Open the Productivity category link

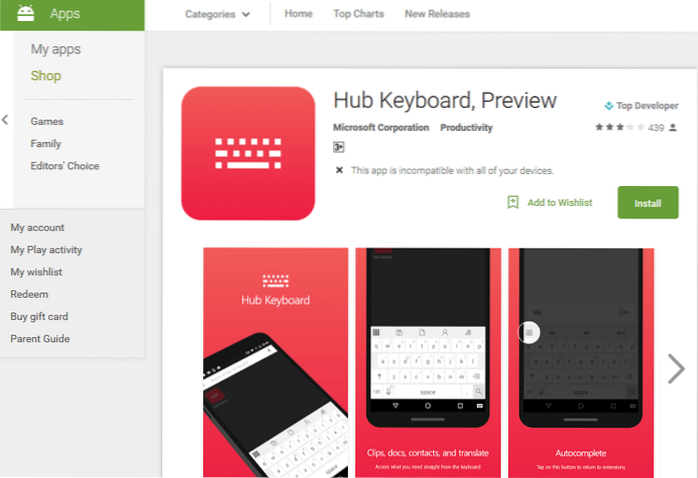pos(466,128)
